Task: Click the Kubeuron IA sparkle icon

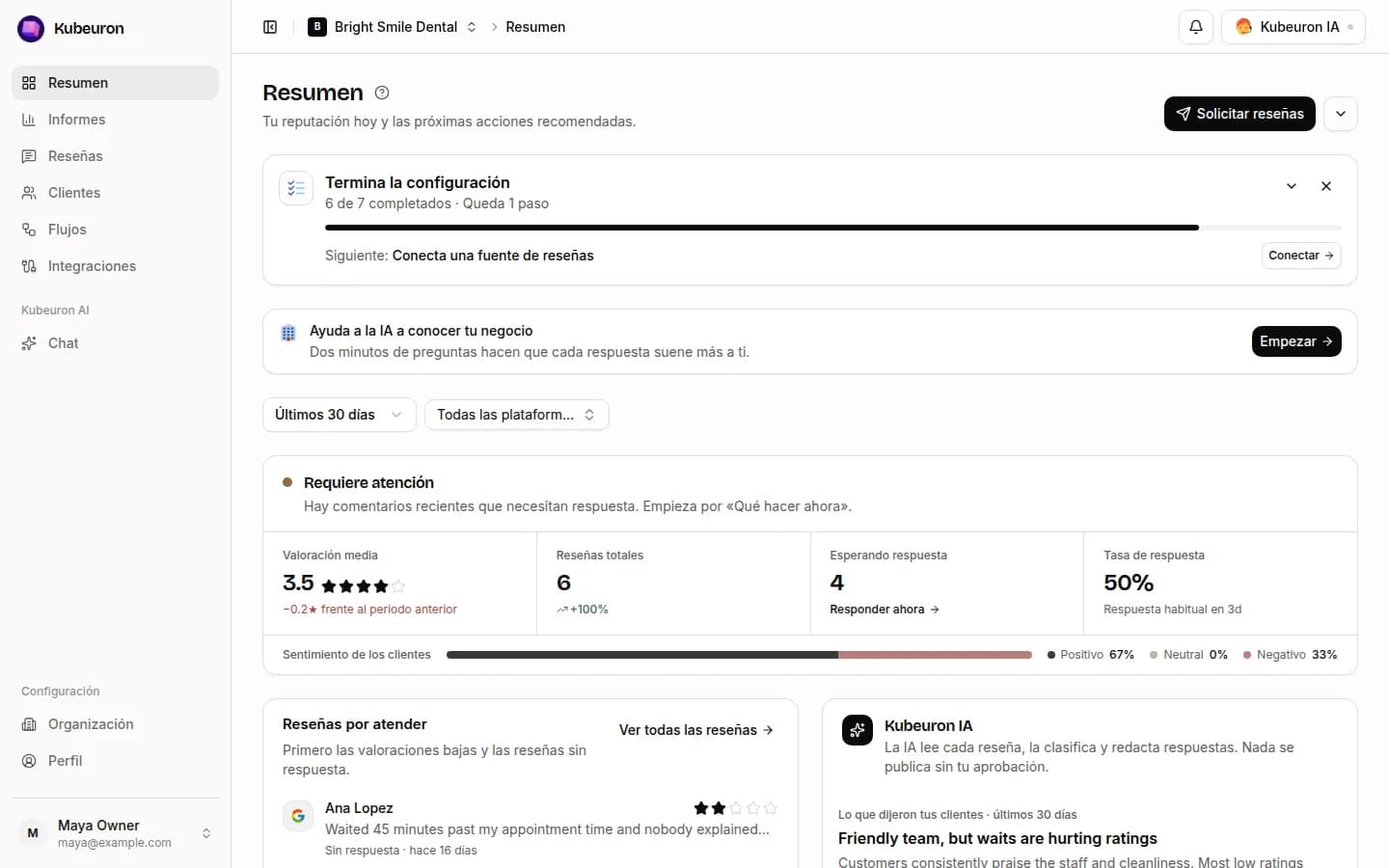Action: coord(858,730)
